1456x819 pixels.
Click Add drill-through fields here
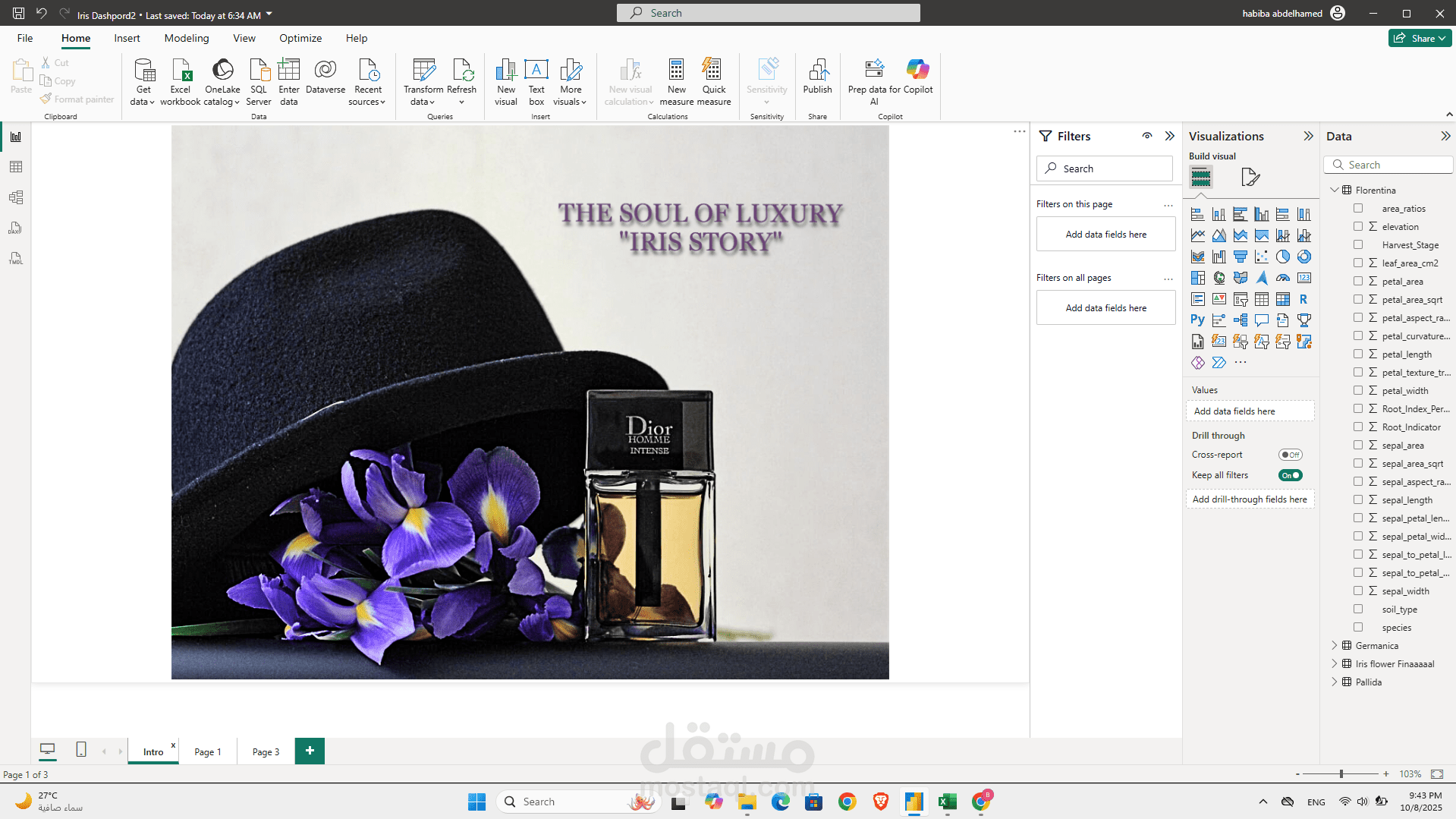(1250, 499)
